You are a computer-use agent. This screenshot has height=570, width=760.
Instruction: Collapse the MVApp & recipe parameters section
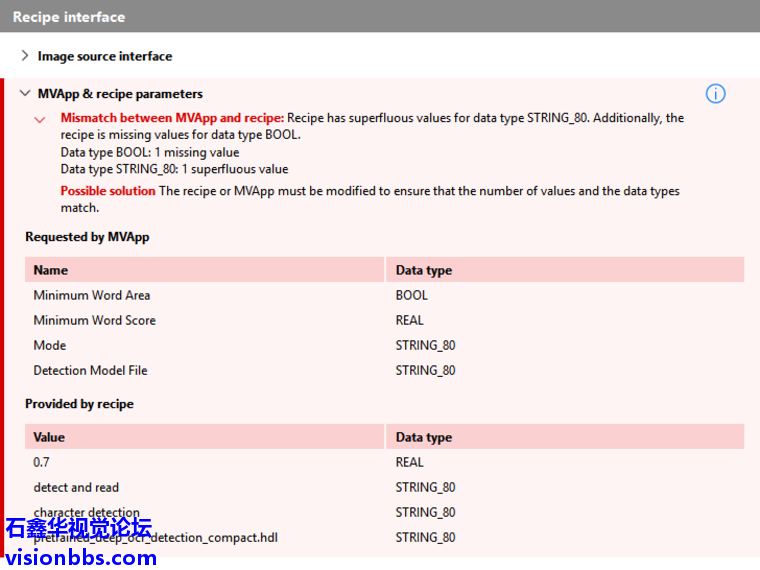click(25, 94)
